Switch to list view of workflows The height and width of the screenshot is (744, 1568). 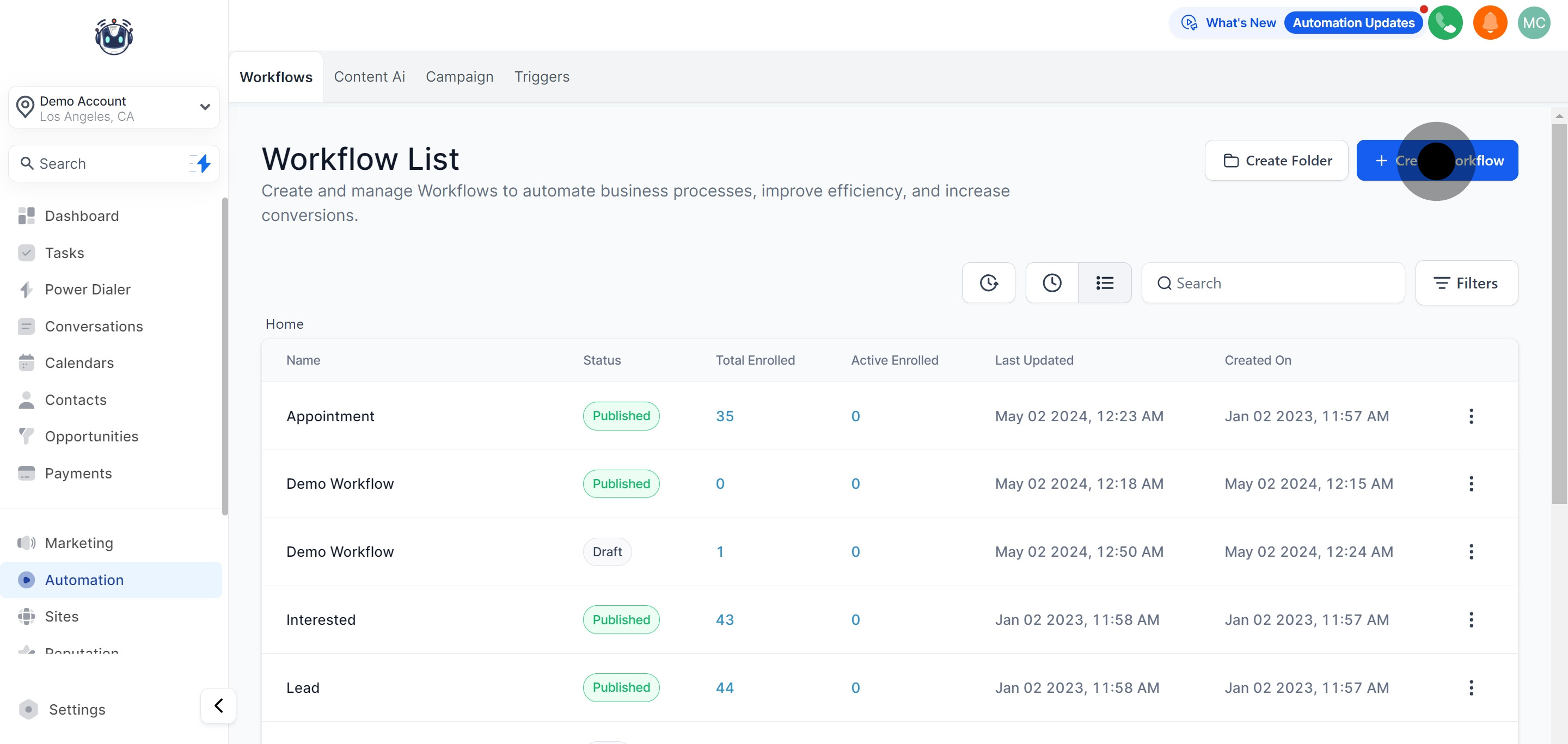click(x=1105, y=282)
